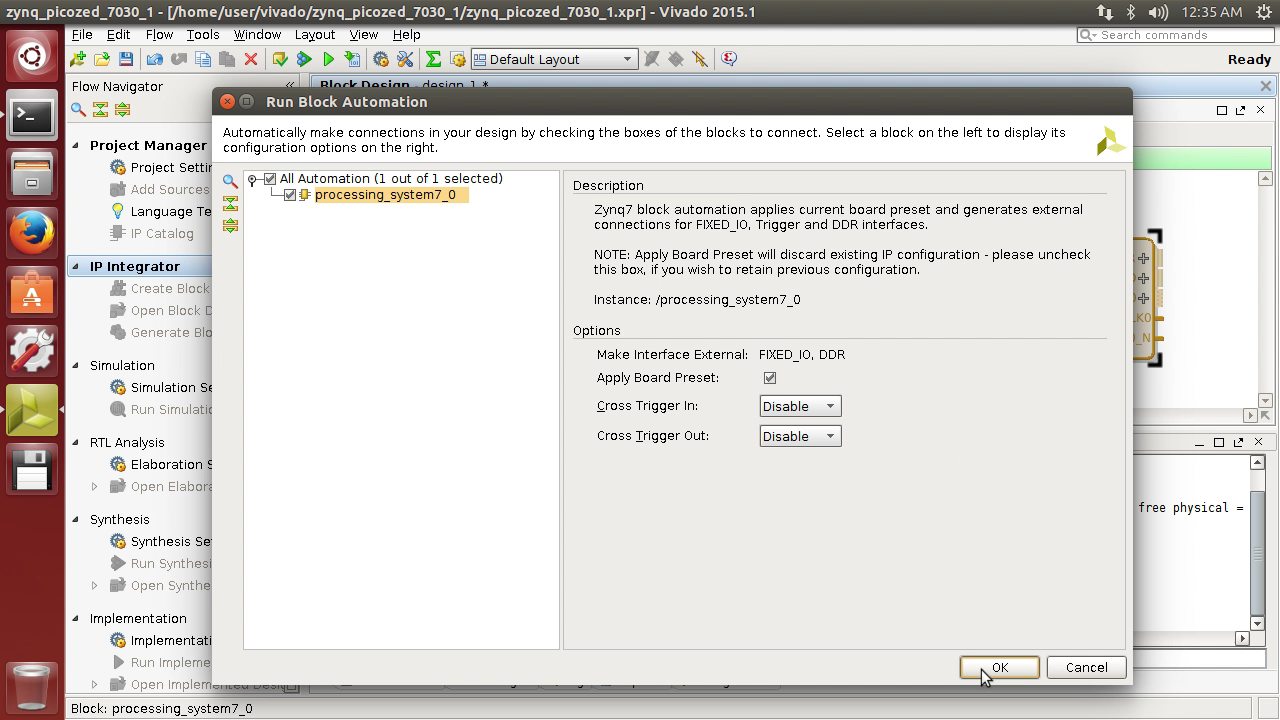This screenshot has width=1280, height=720.
Task: Click the Generate Bitstream toolbar icon
Action: tap(352, 59)
